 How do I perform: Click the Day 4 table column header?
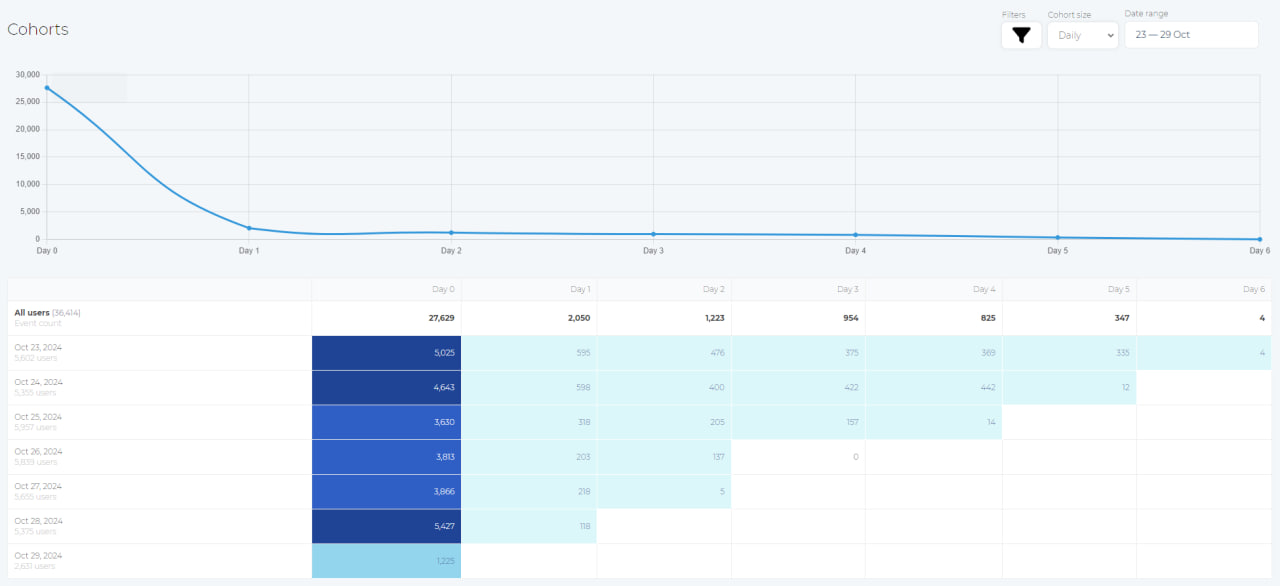pyautogui.click(x=984, y=289)
